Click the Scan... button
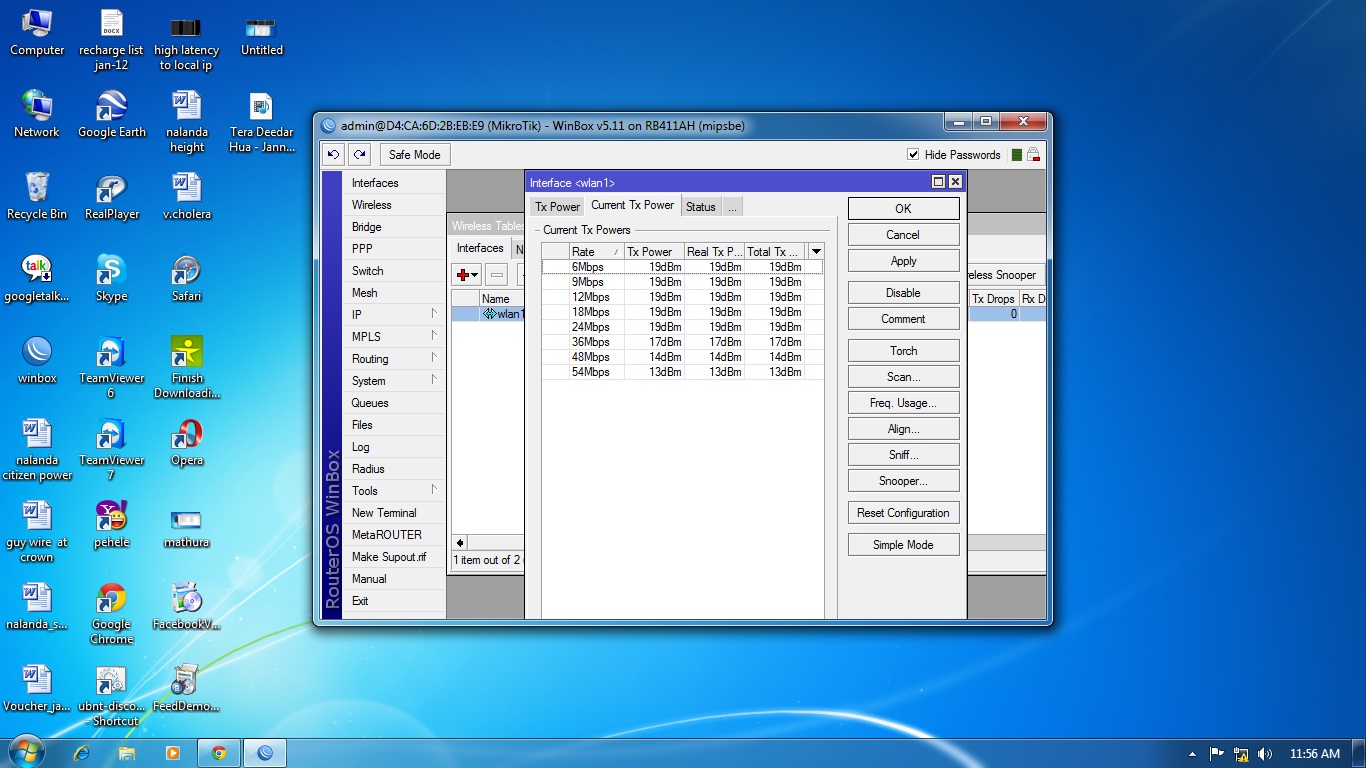The height and width of the screenshot is (768, 1366). click(903, 377)
